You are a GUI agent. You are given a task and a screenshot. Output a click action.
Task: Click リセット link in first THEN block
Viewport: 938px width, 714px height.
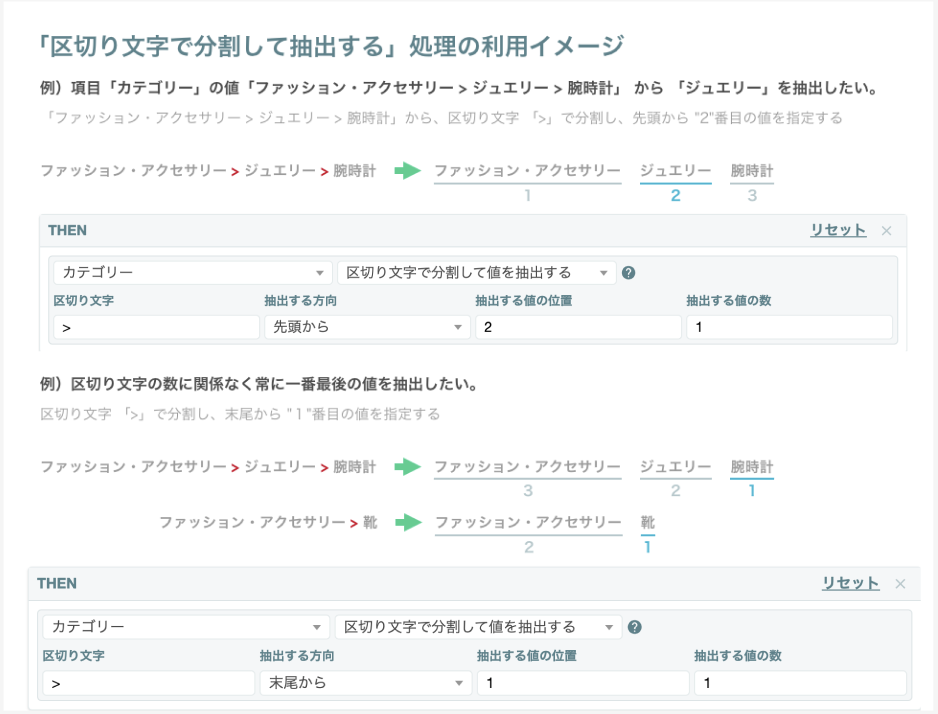tap(838, 230)
